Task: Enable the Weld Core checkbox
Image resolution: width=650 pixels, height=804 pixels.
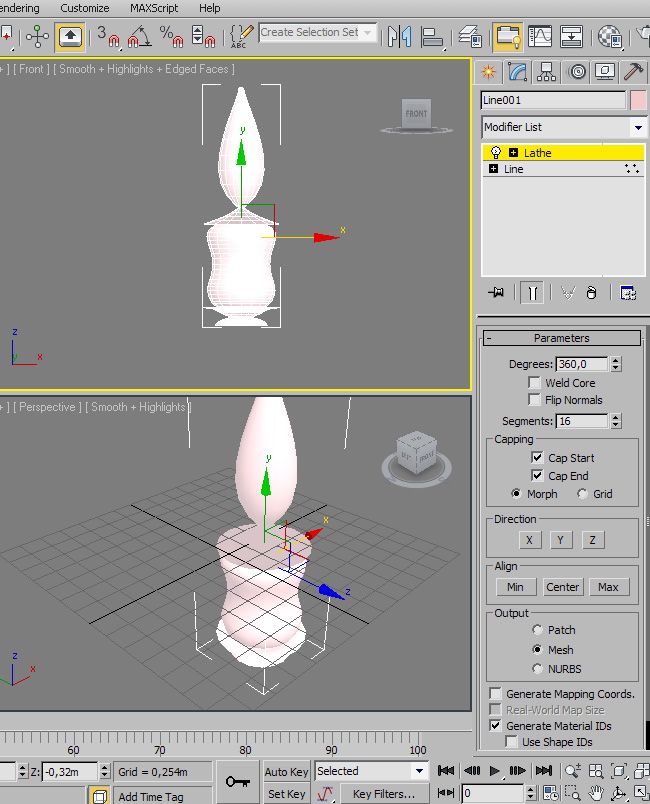Action: coord(535,383)
